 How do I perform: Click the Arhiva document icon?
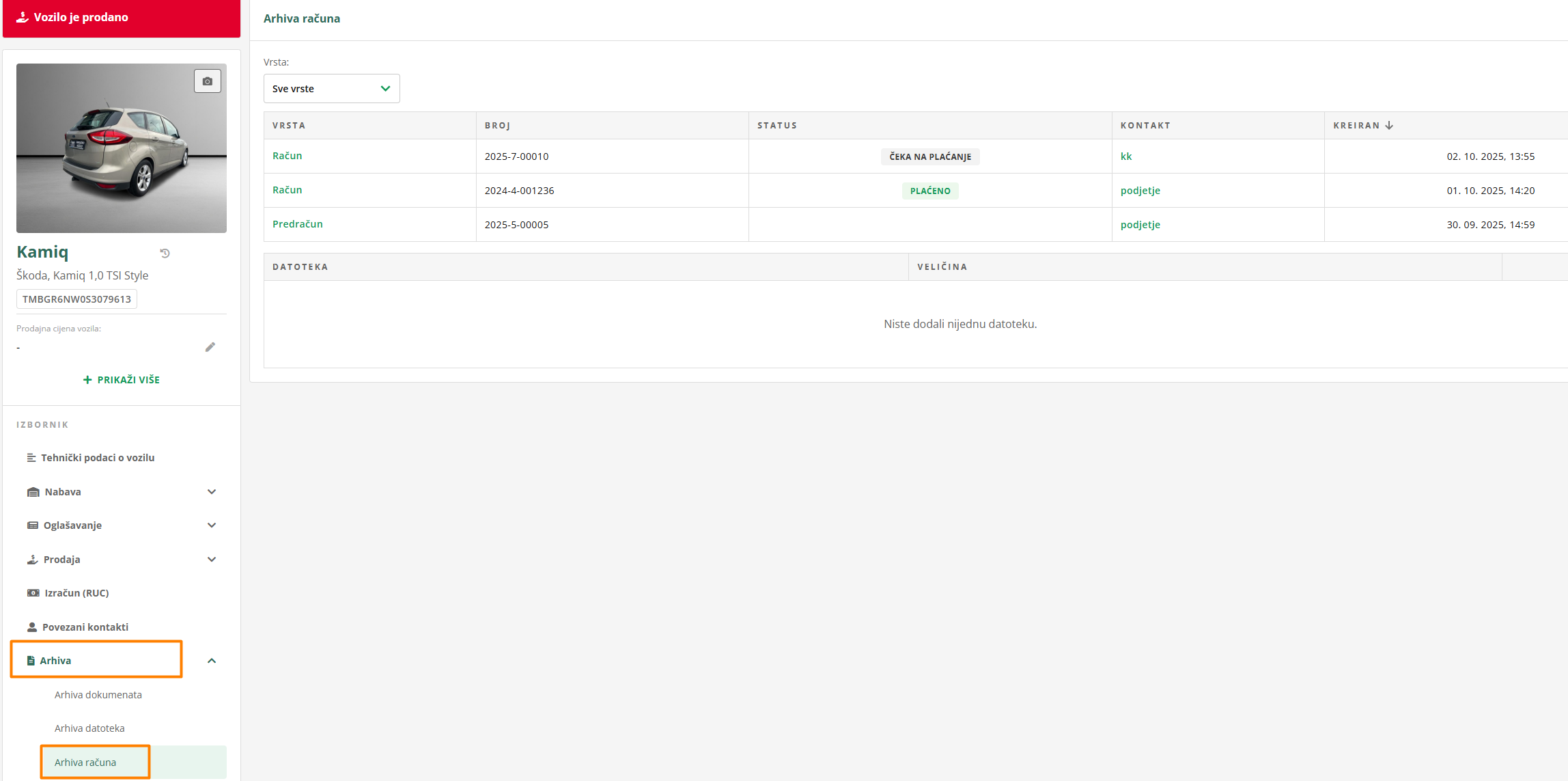coord(31,661)
